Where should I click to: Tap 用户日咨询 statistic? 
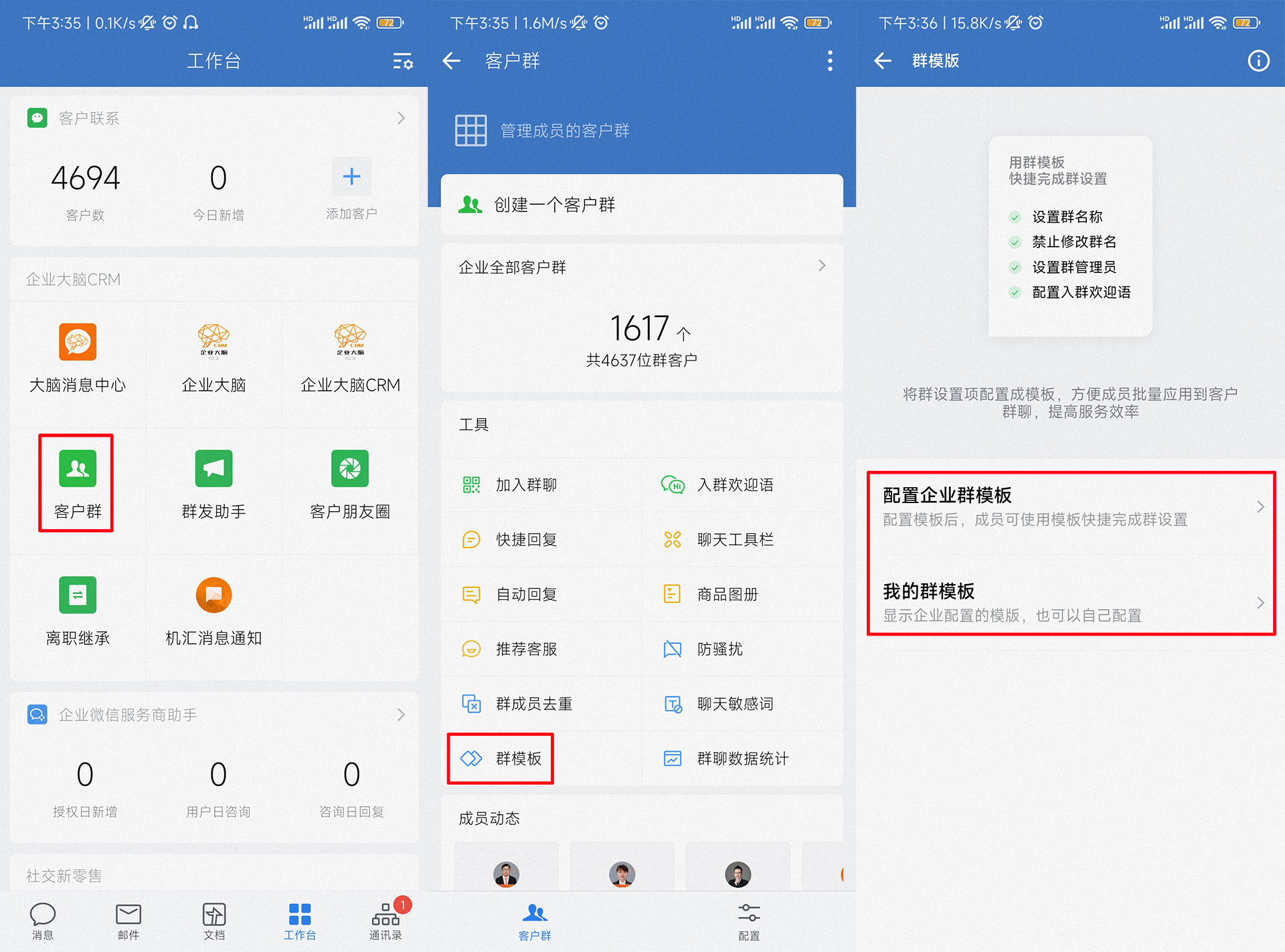tap(218, 788)
